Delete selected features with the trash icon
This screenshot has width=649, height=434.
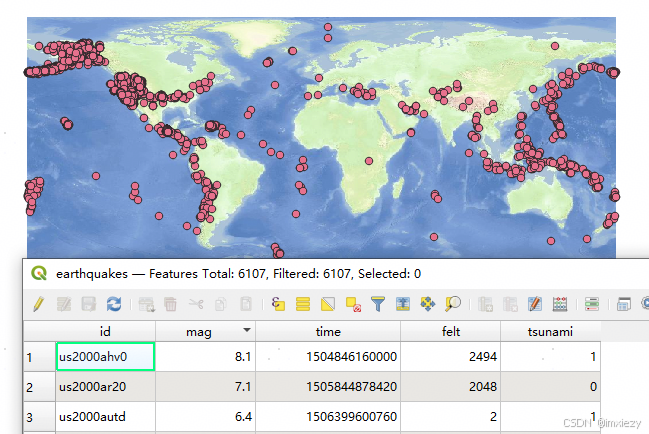pos(171,304)
